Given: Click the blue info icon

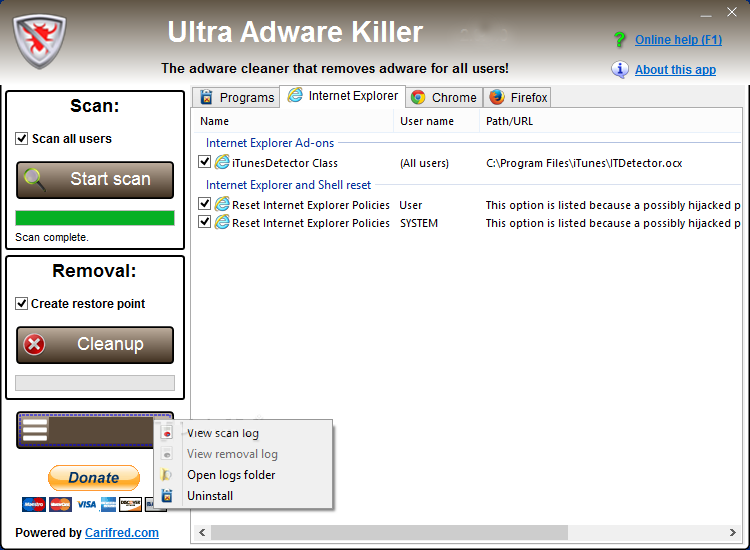Looking at the screenshot, I should [x=620, y=69].
